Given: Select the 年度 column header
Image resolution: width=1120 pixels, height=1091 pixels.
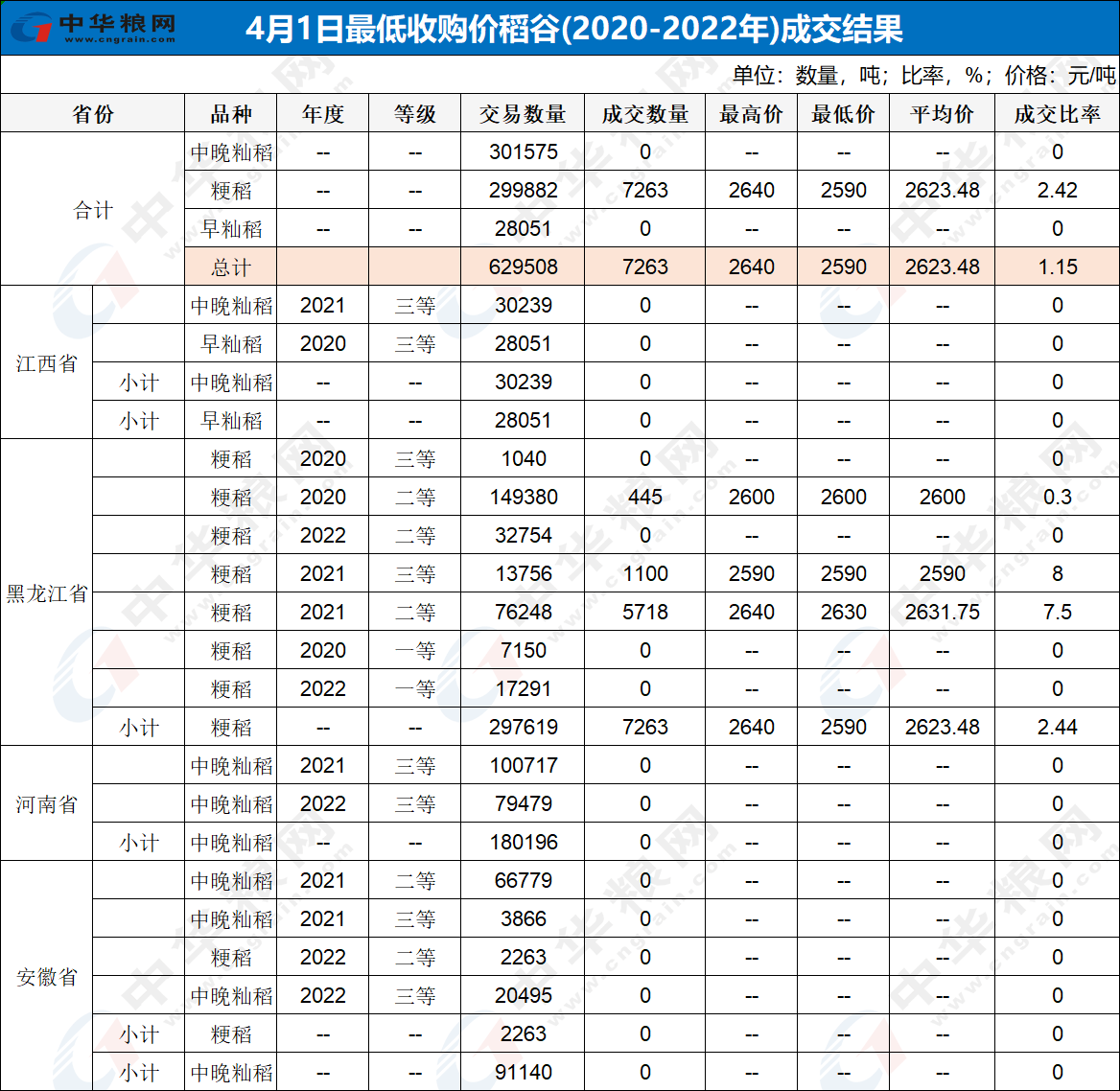Looking at the screenshot, I should pyautogui.click(x=321, y=113).
